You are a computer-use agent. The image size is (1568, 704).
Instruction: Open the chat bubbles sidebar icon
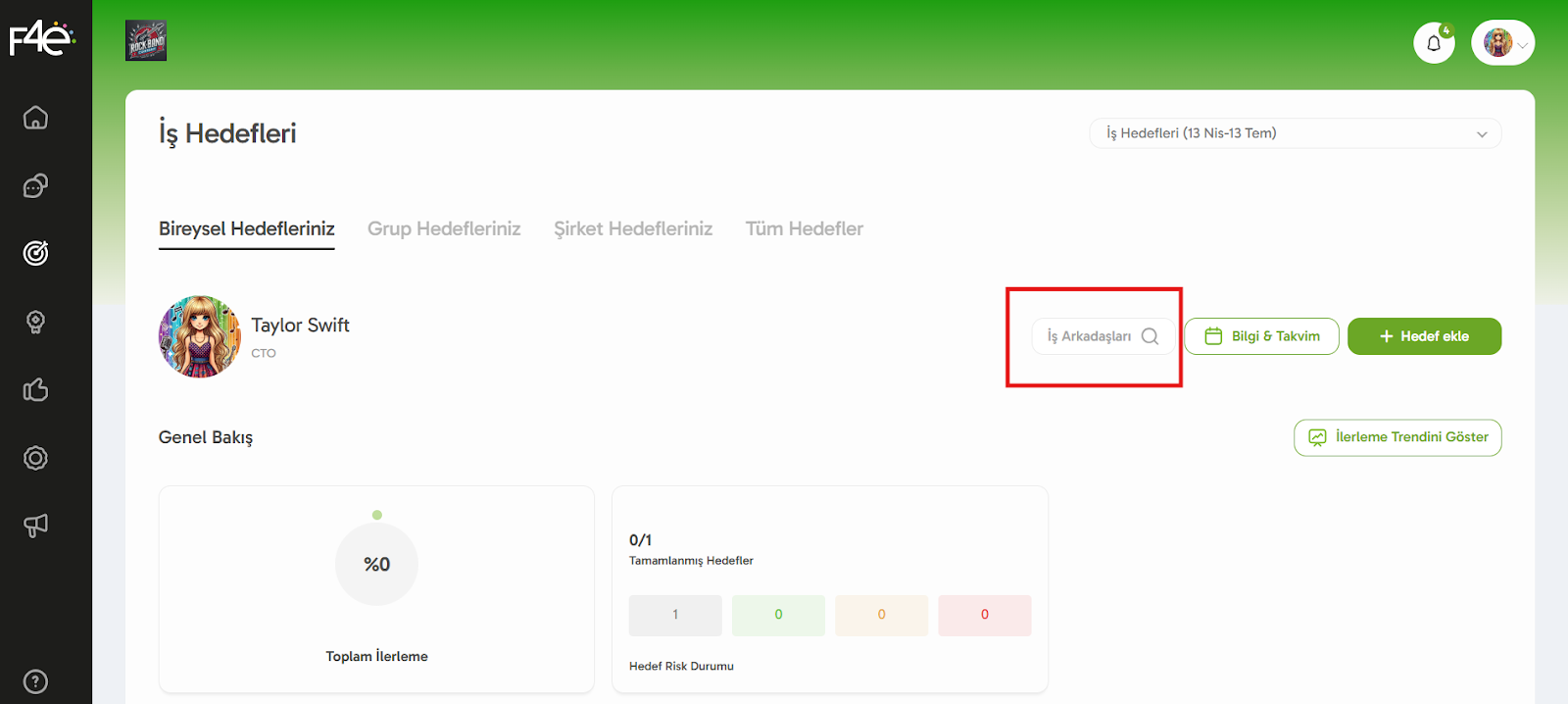35,186
